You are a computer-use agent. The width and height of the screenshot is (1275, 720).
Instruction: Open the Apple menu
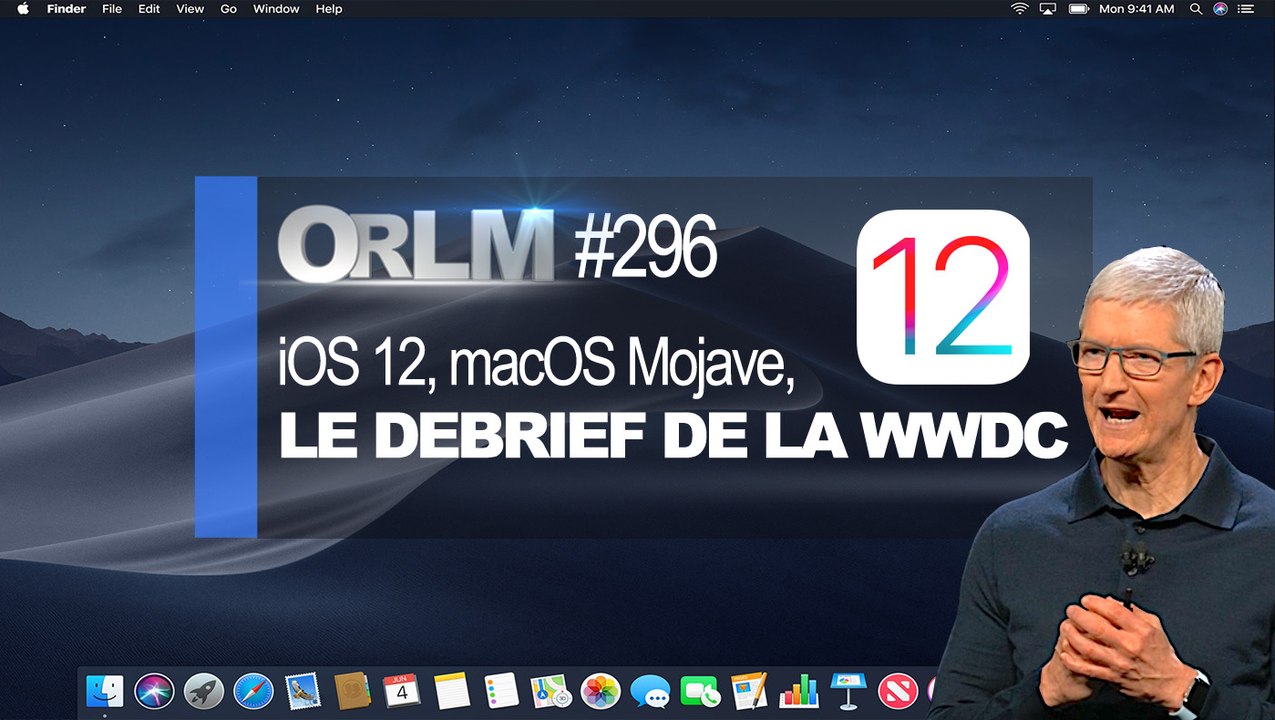coord(22,9)
